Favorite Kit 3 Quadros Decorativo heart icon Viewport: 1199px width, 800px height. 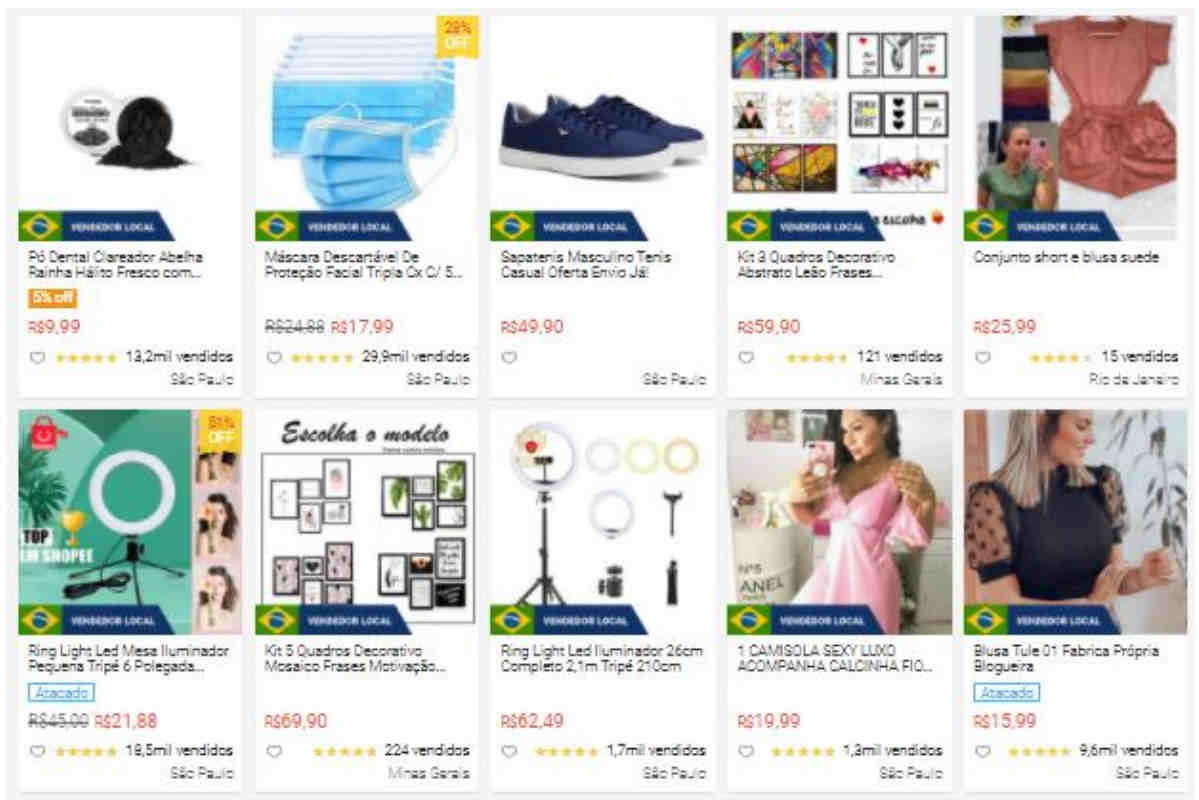pyautogui.click(x=746, y=357)
